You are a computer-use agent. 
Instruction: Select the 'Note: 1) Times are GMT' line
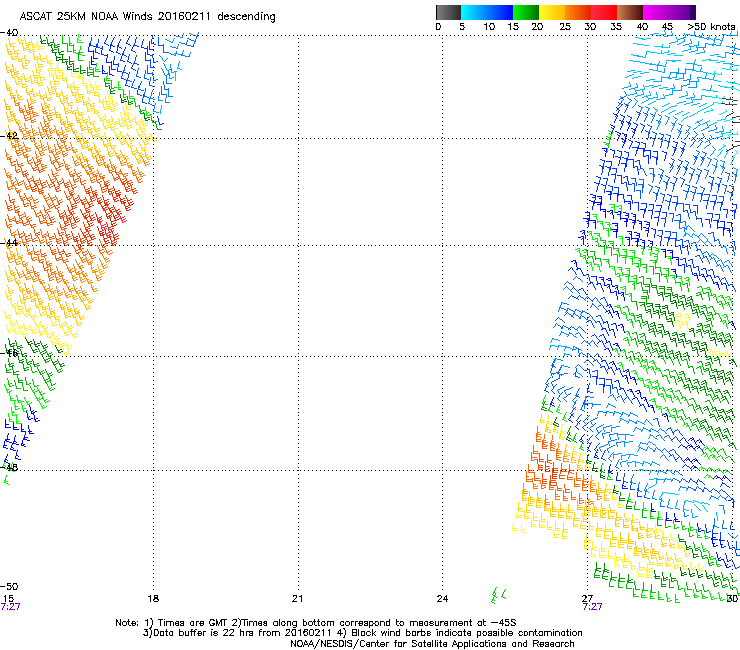(316, 623)
